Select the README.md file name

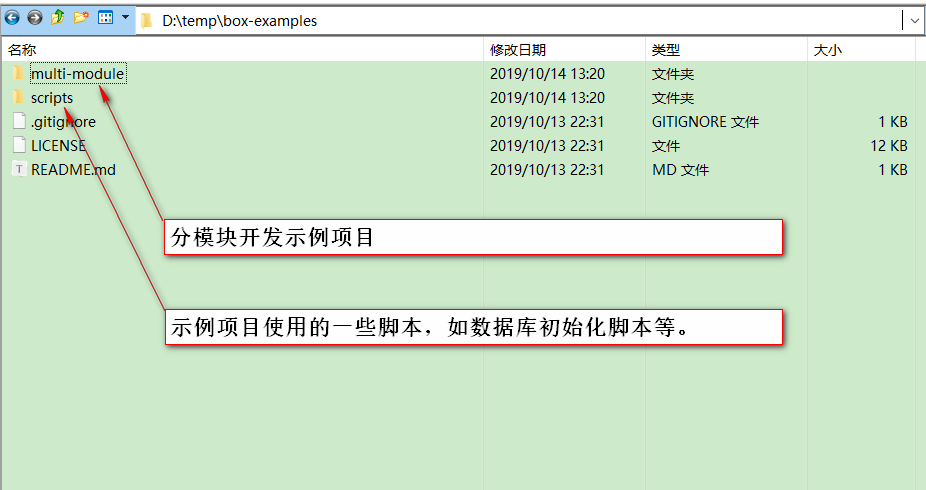pyautogui.click(x=73, y=170)
